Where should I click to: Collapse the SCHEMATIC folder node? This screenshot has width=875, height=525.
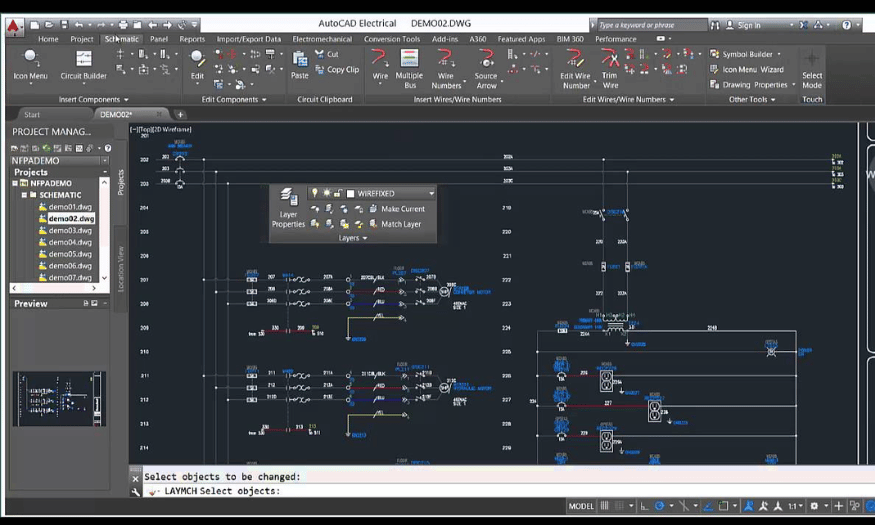24,195
